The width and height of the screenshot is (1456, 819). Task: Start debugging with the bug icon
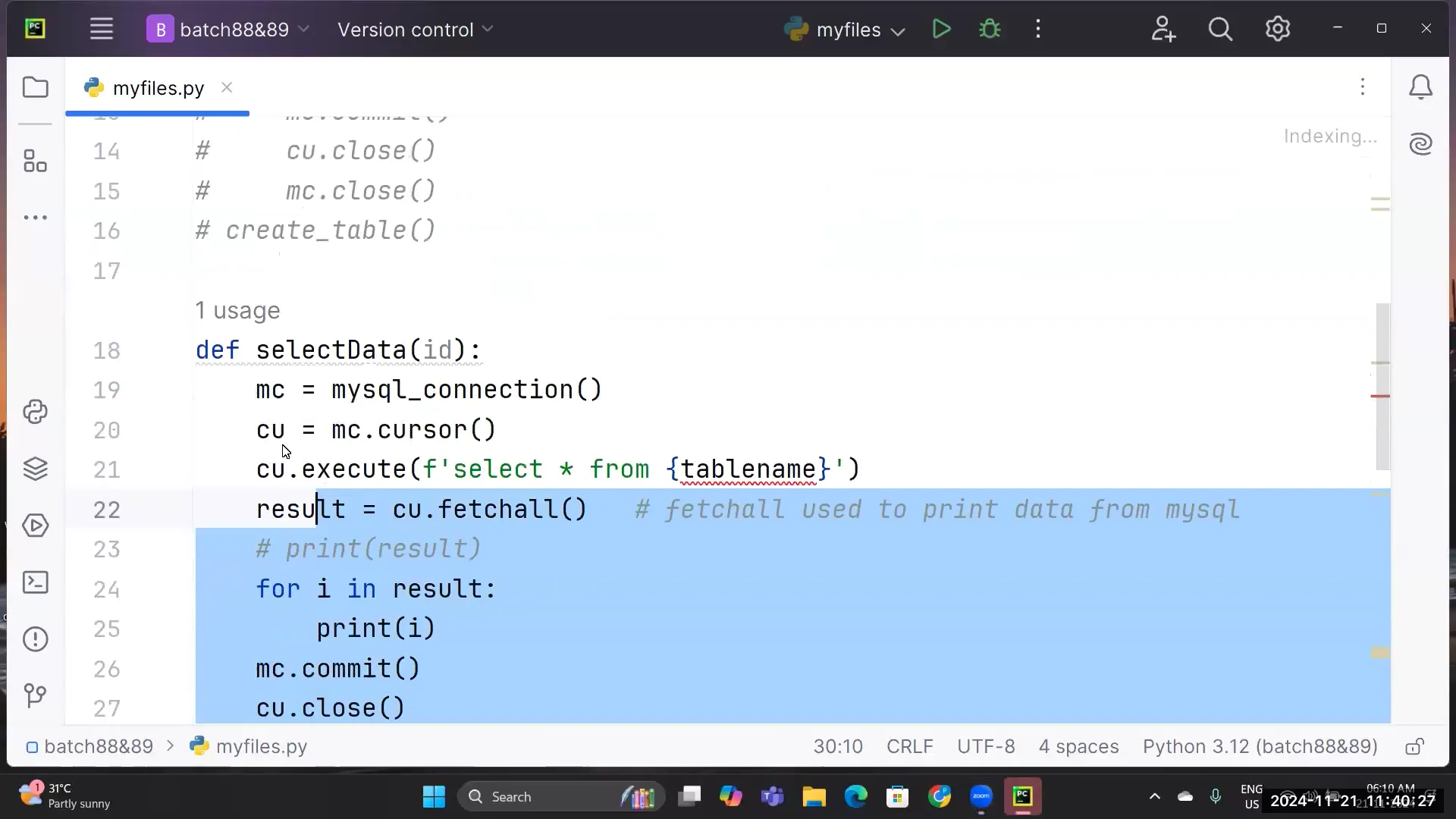(991, 29)
